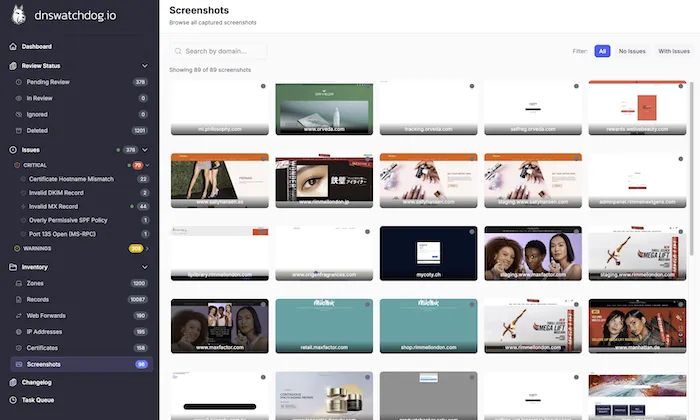Collapse the Critical issues group
The height and width of the screenshot is (420, 700).
click(146, 164)
